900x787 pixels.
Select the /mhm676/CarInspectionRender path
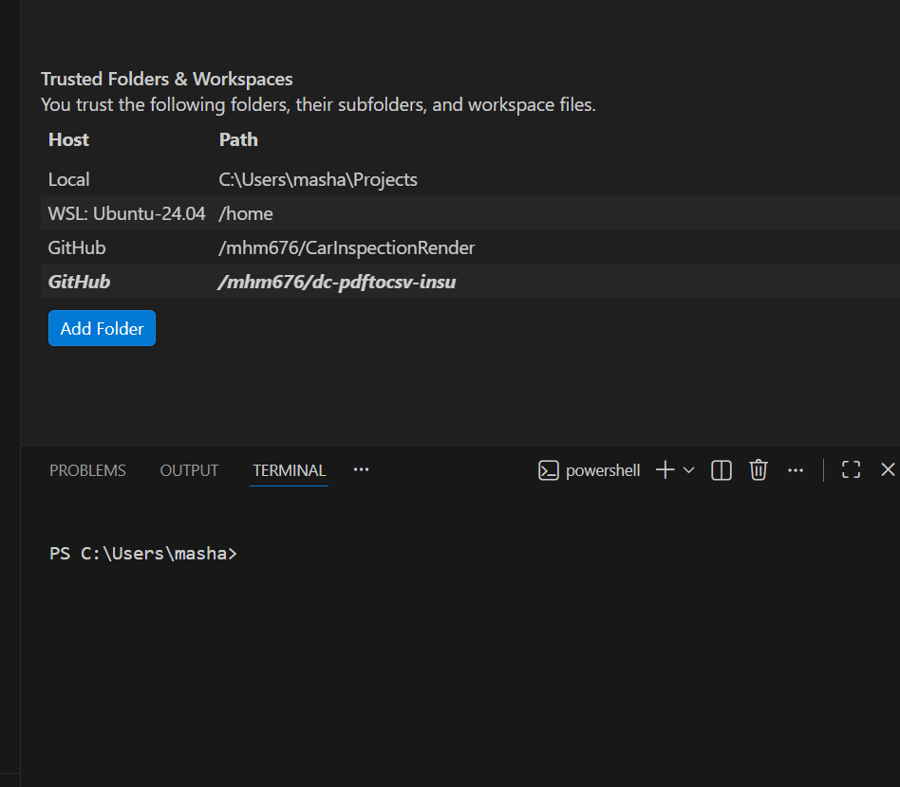(x=347, y=248)
